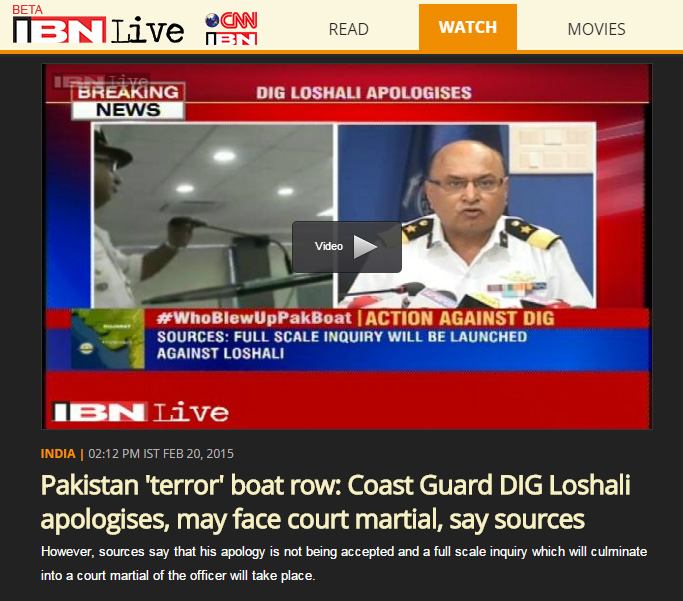The height and width of the screenshot is (601, 683).
Task: Click the IBN Live logo
Action: point(98,30)
